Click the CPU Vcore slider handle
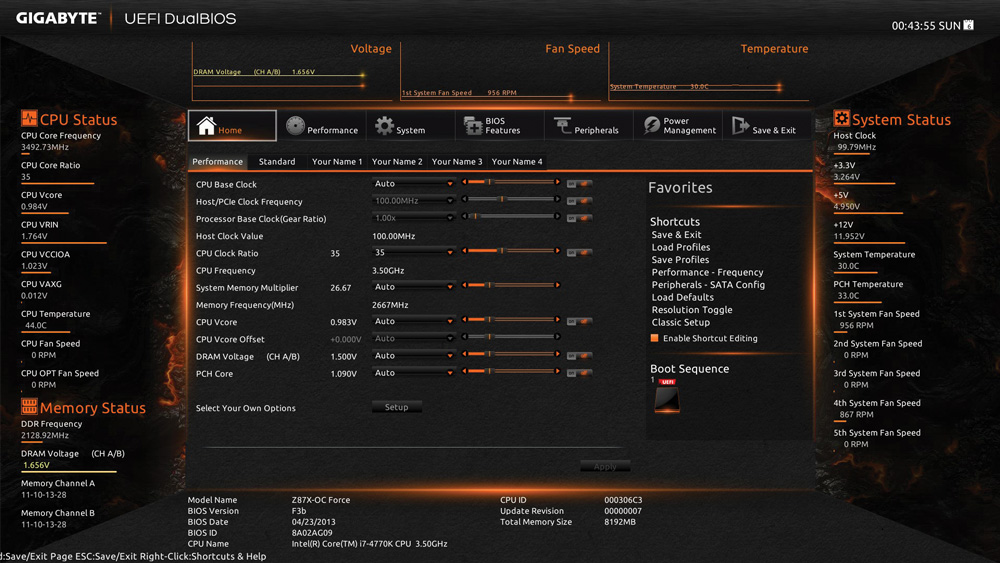 coord(489,320)
